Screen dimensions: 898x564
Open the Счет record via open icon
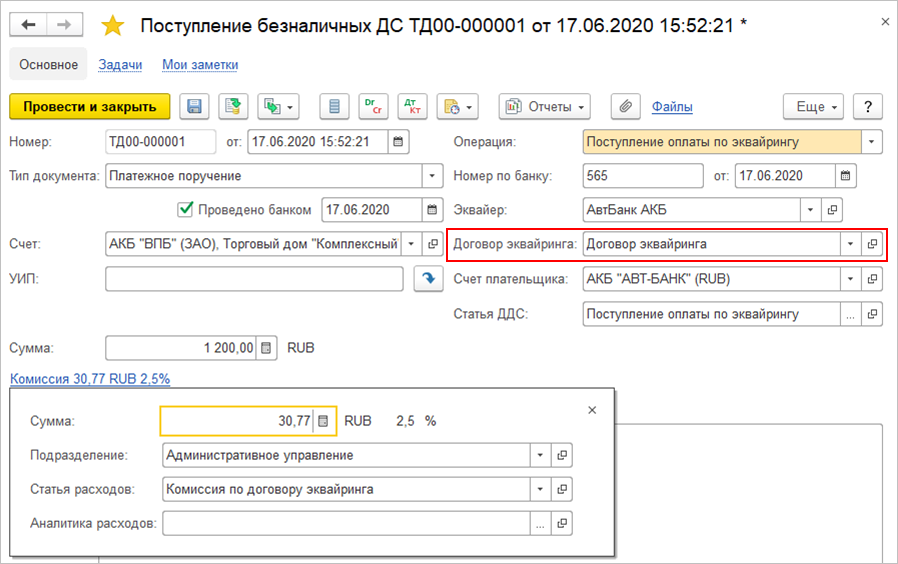433,244
